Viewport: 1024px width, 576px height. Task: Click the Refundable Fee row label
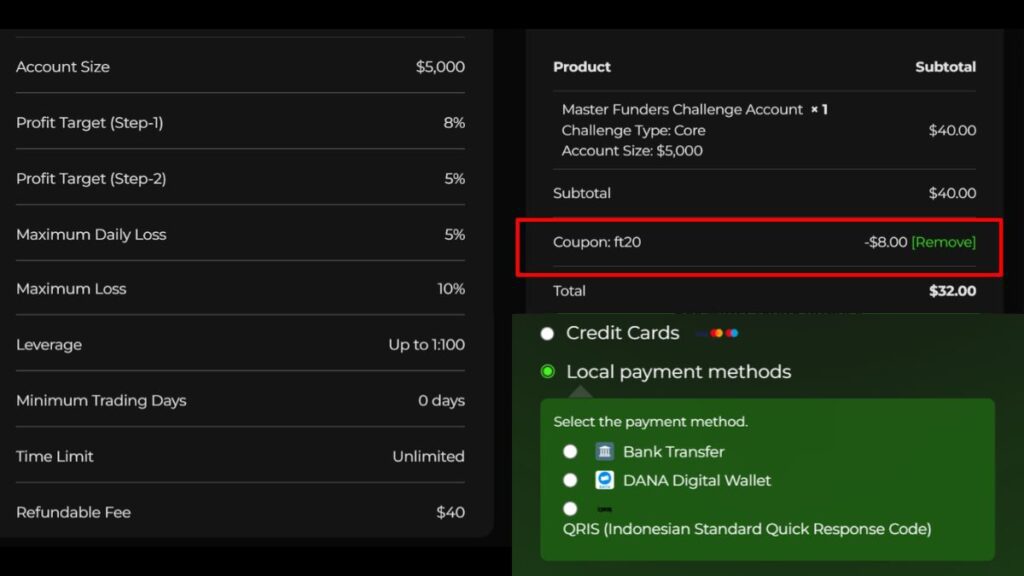click(73, 512)
